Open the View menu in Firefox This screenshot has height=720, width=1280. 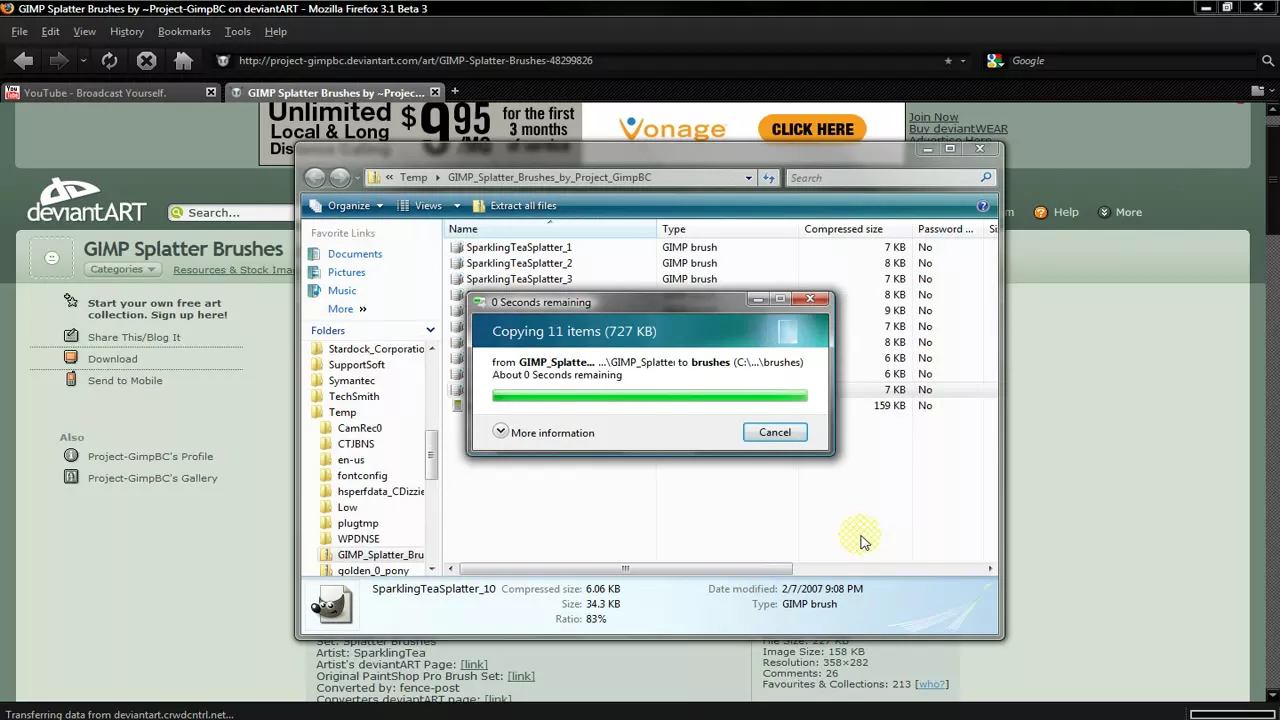click(84, 32)
